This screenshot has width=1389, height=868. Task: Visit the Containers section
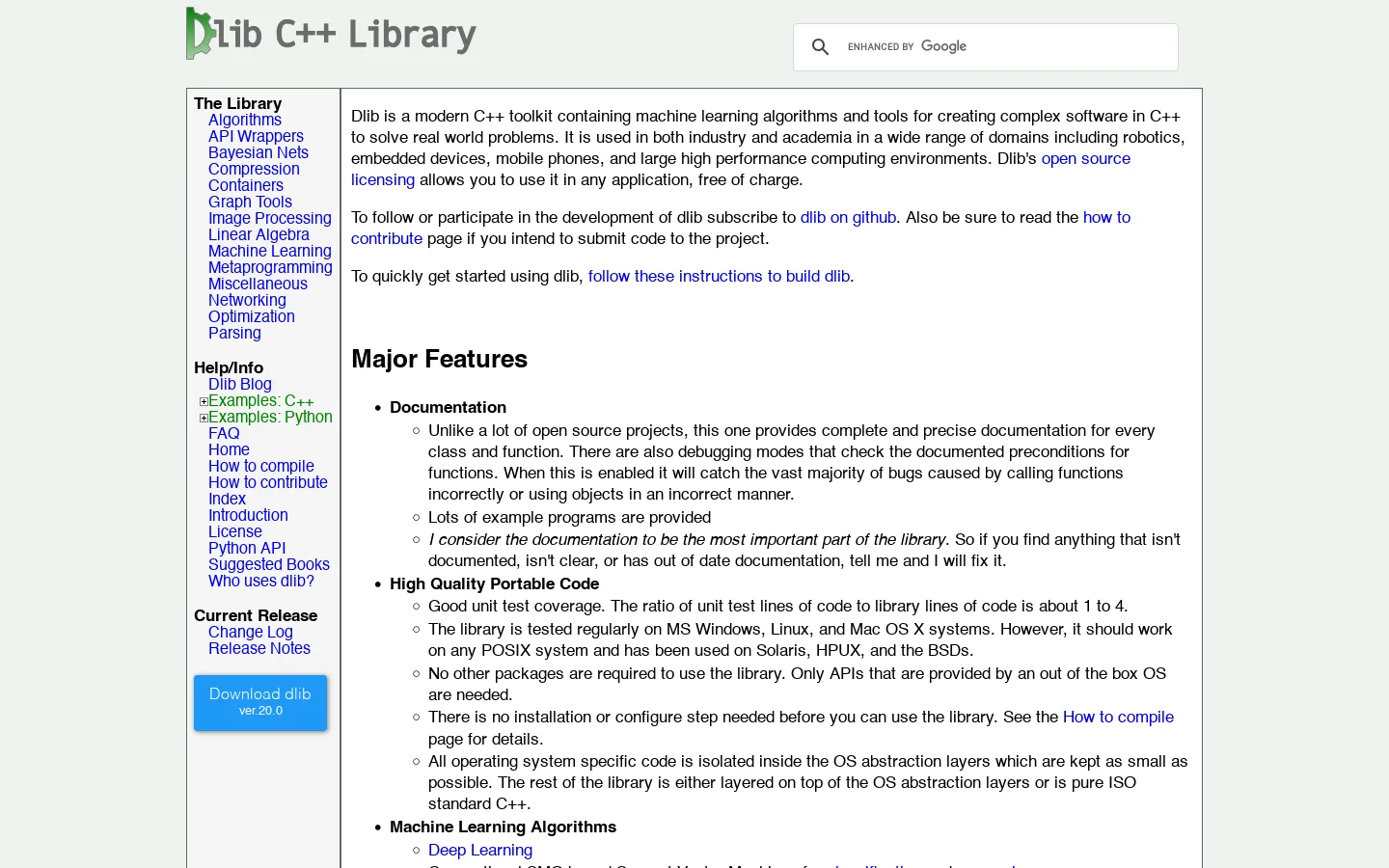pos(246,185)
